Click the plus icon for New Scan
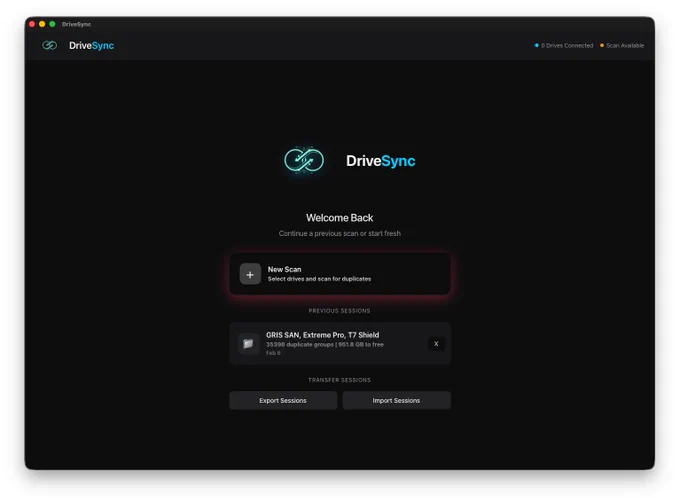 pyautogui.click(x=250, y=274)
